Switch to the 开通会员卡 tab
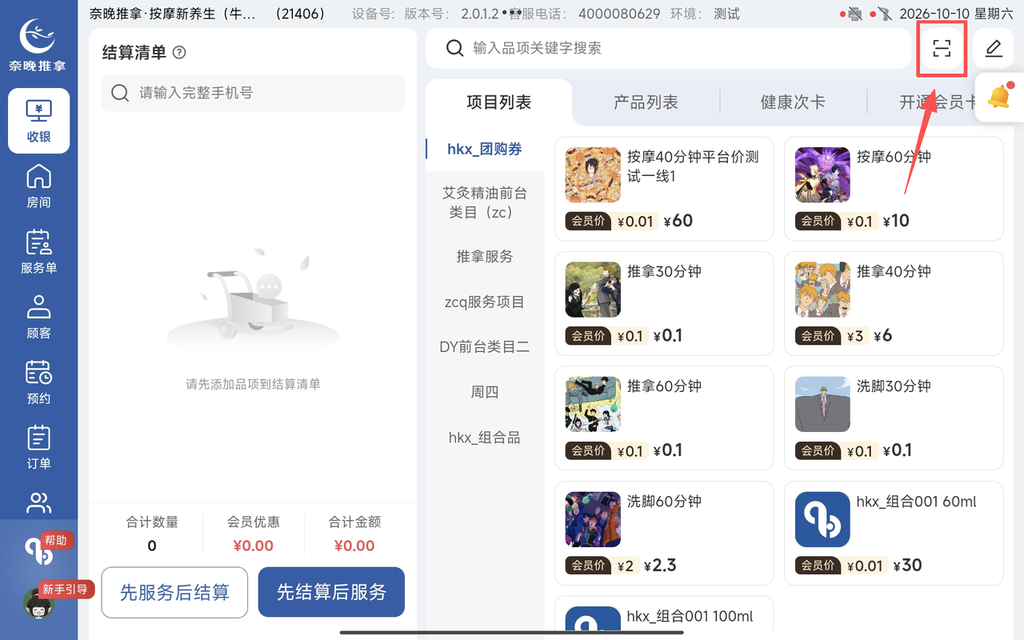The image size is (1024, 640). [x=937, y=103]
